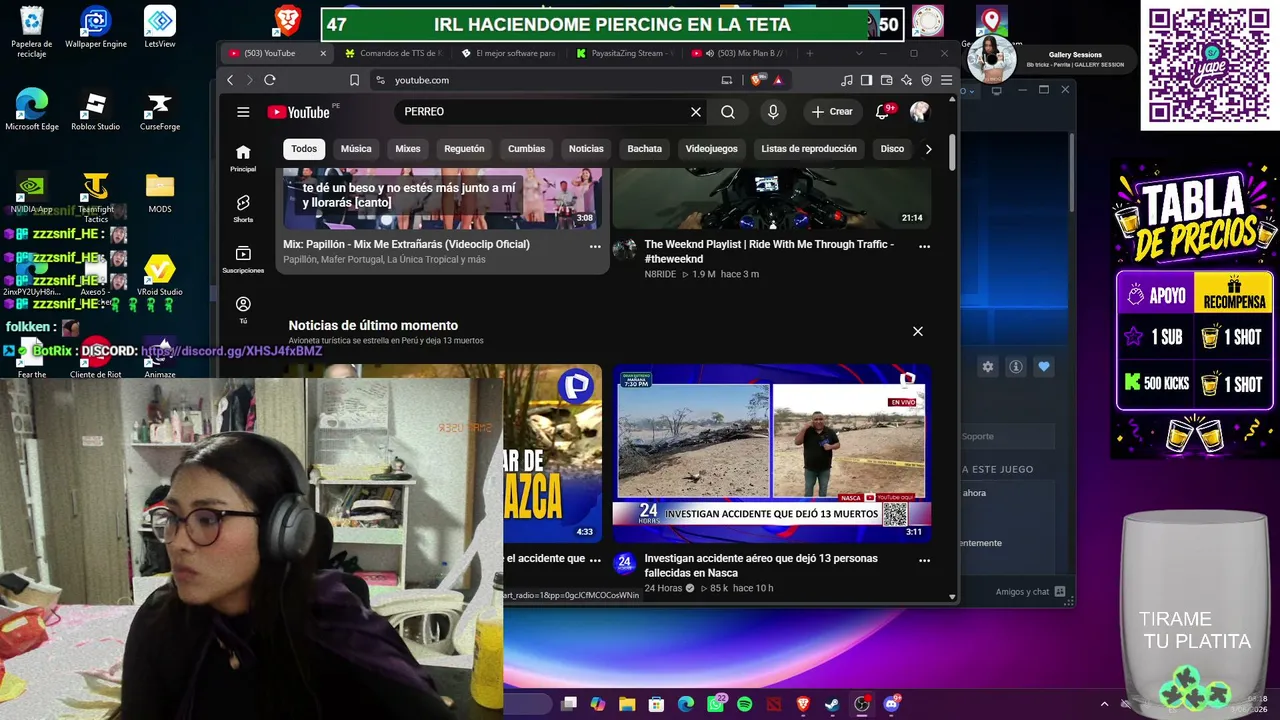Viewport: 1280px width, 720px height.
Task: Open Steam game settings gear
Action: 988,367
